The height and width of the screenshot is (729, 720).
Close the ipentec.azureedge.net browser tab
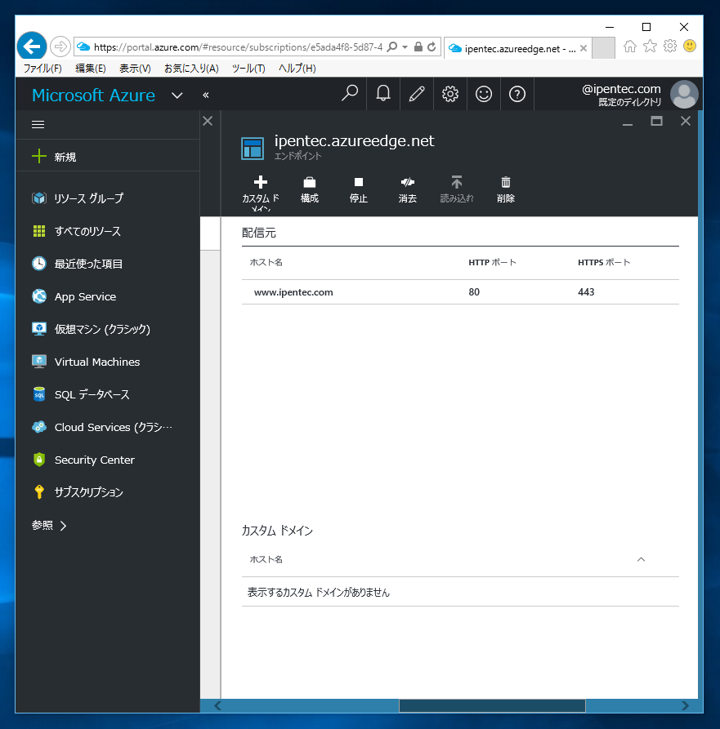pos(583,48)
